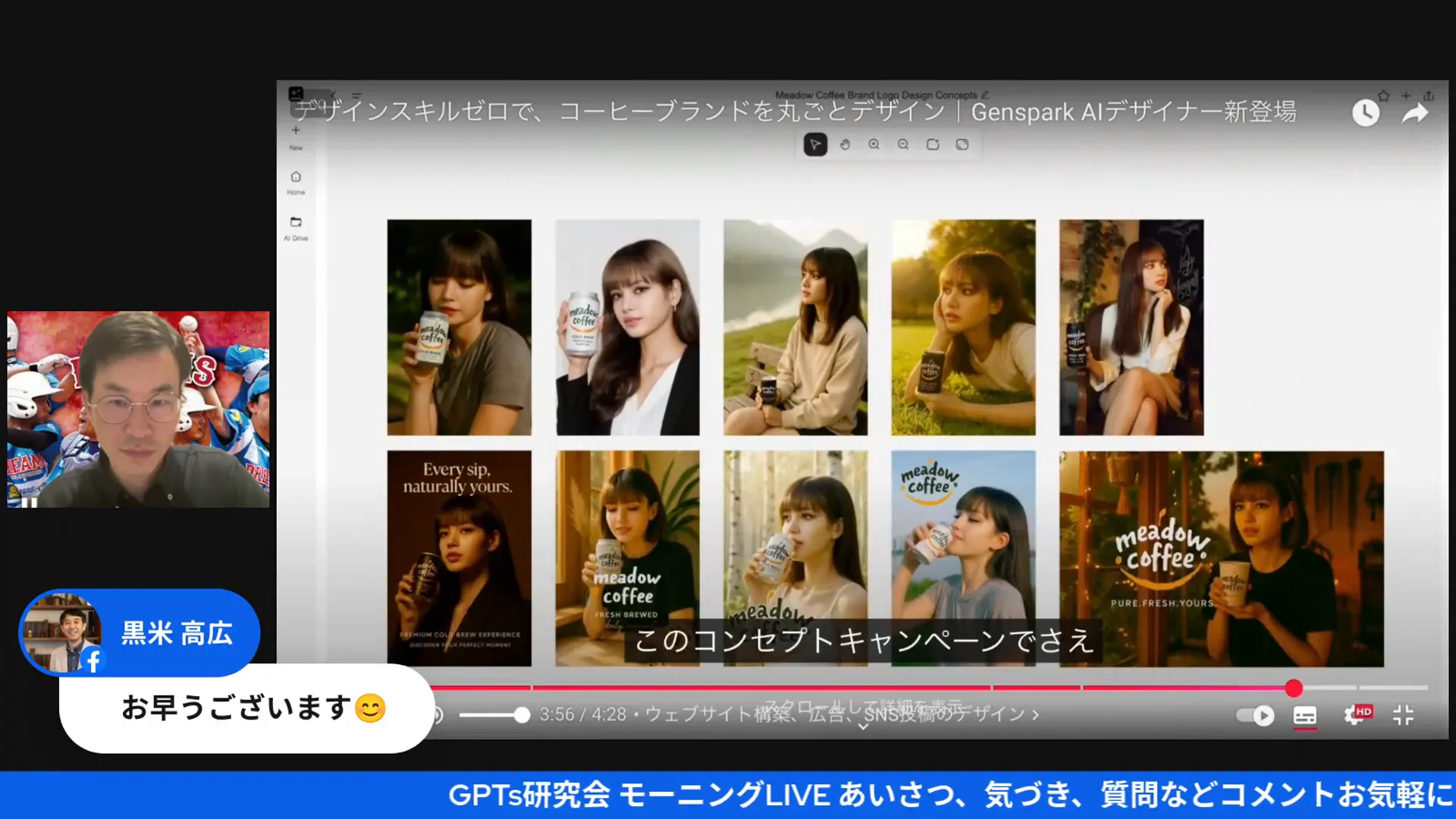Edit project title pencil icon
This screenshot has width=1456, height=819.
(985, 95)
